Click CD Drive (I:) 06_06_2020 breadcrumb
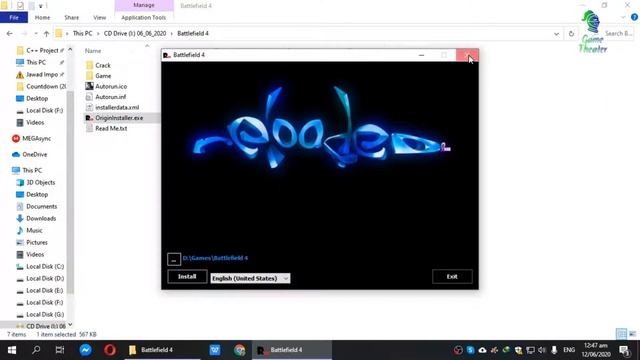Image resolution: width=640 pixels, height=360 pixels. coord(135,33)
